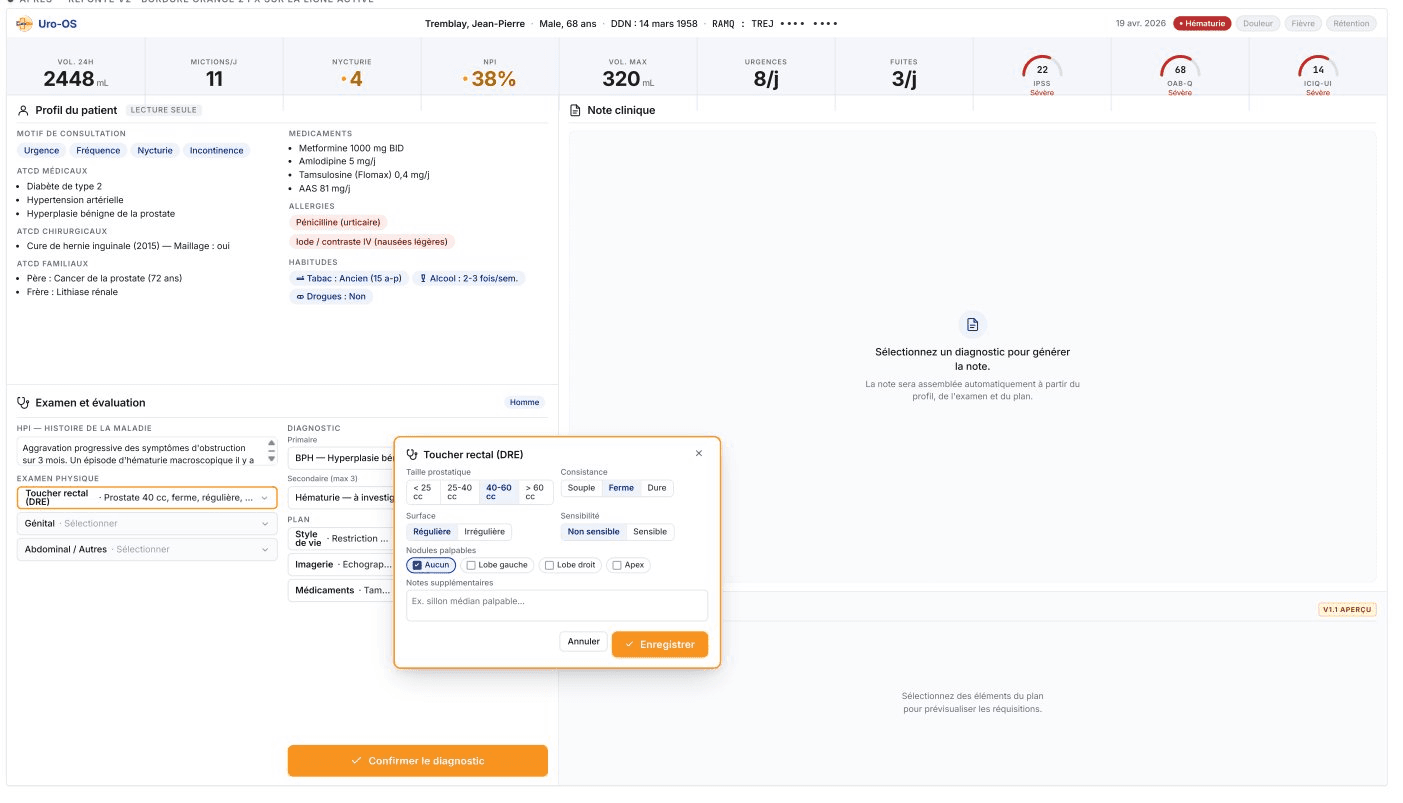Toggle the Rétention flag pill

pyautogui.click(x=1352, y=23)
